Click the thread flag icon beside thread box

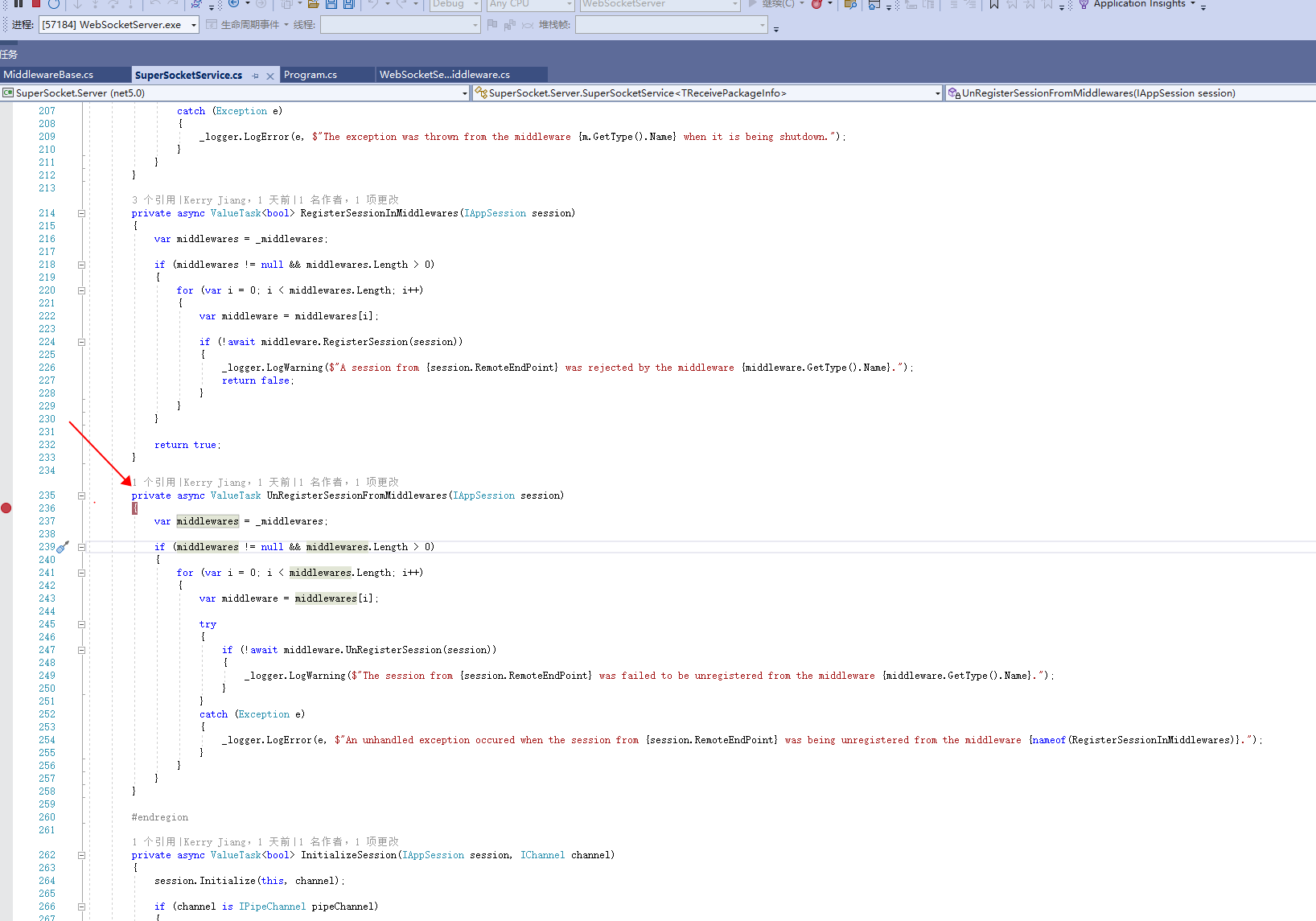(x=492, y=25)
